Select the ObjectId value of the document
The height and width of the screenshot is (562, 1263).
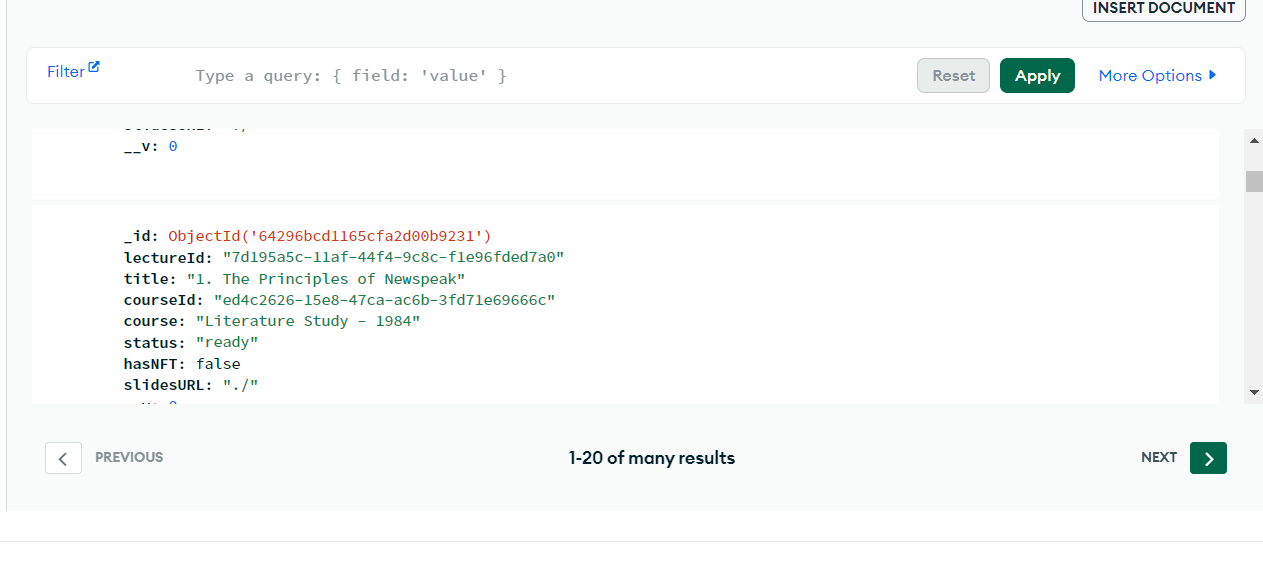click(330, 237)
